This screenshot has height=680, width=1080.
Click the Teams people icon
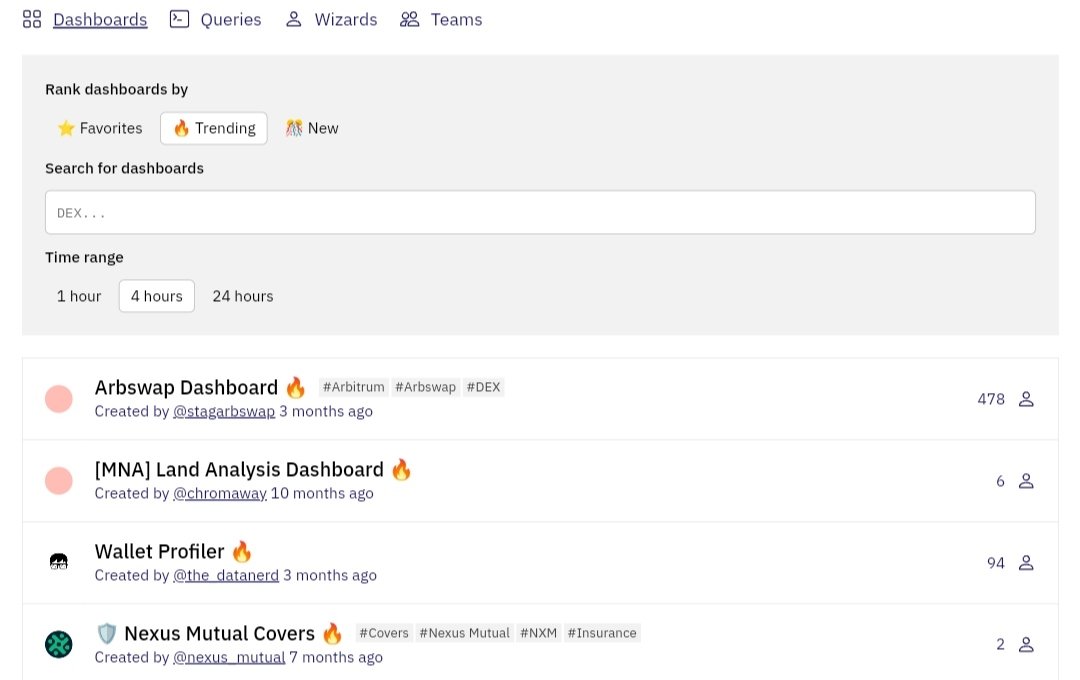[409, 19]
